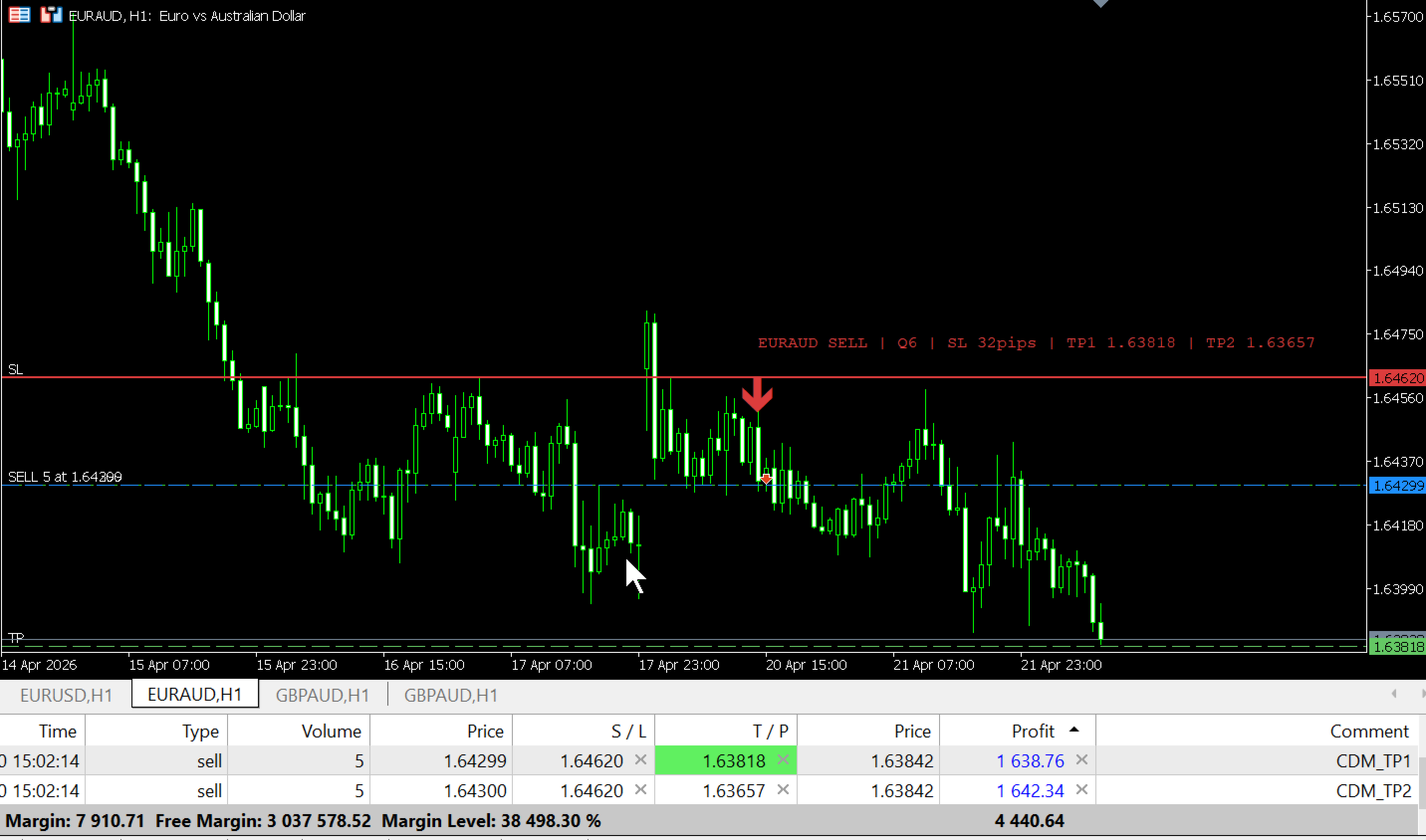
Task: Select the red SL line at 1.64620
Action: (x=683, y=377)
